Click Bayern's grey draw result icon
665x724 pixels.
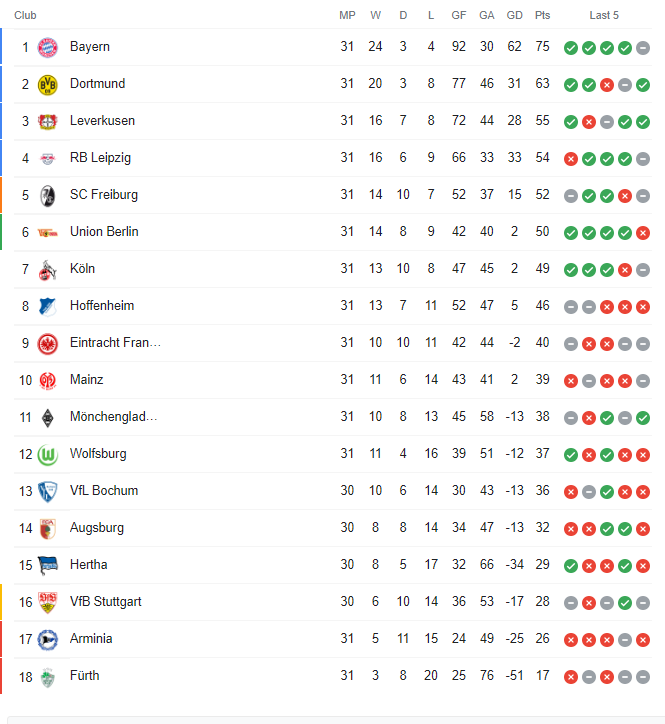point(643,48)
